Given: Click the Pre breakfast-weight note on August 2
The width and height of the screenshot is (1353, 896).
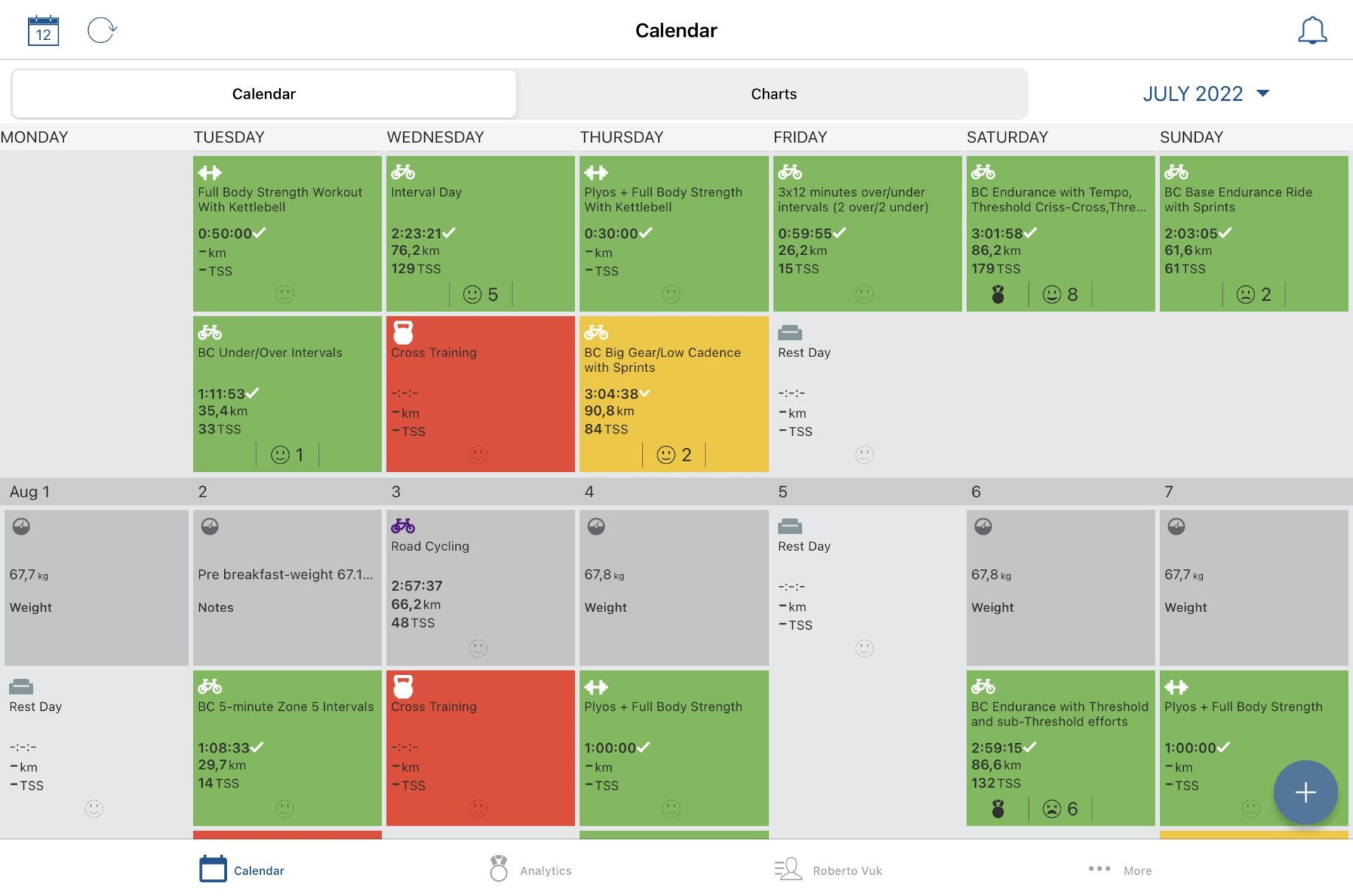Looking at the screenshot, I should pos(286,574).
